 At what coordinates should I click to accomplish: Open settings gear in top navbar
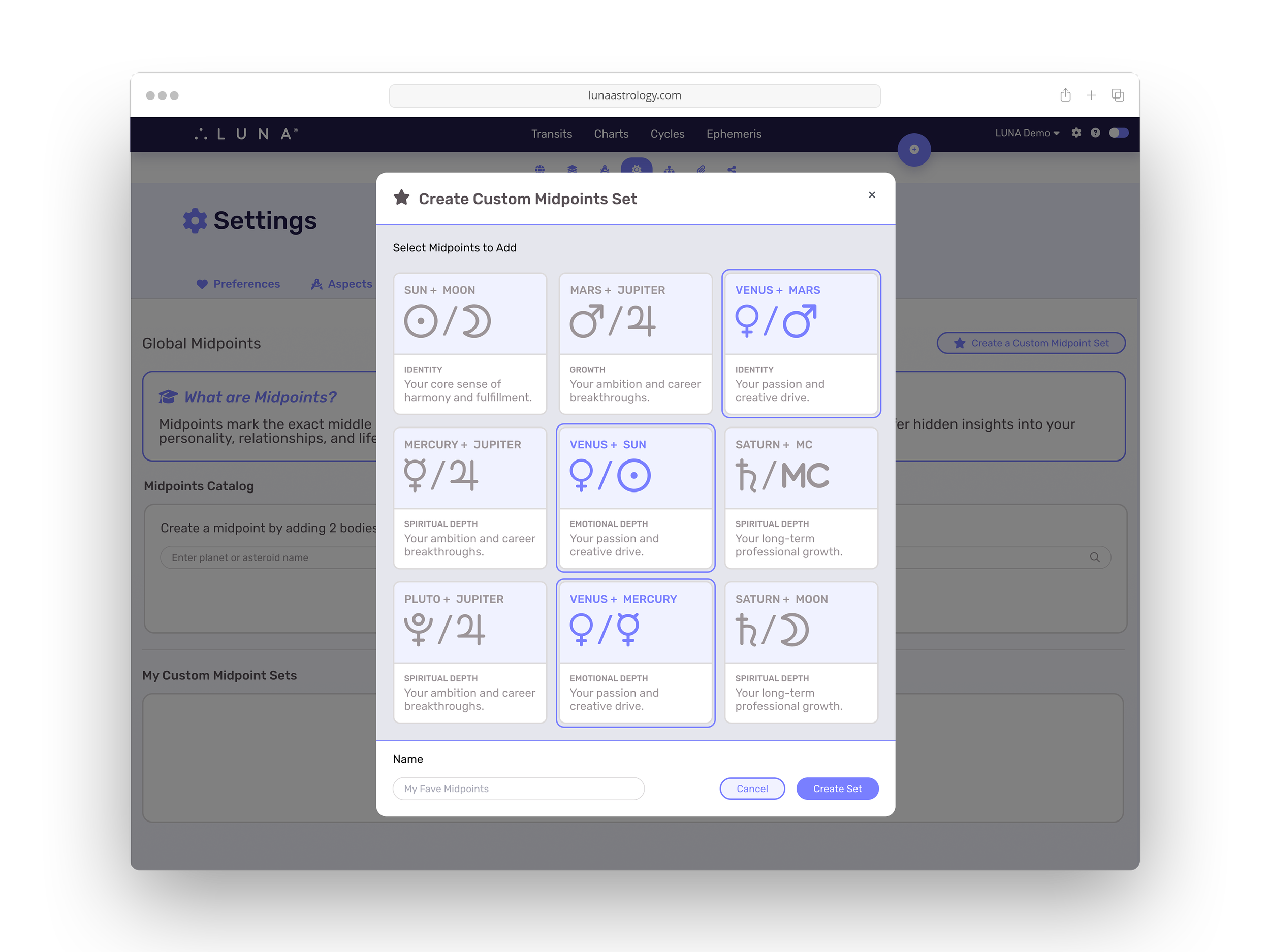point(1076,133)
